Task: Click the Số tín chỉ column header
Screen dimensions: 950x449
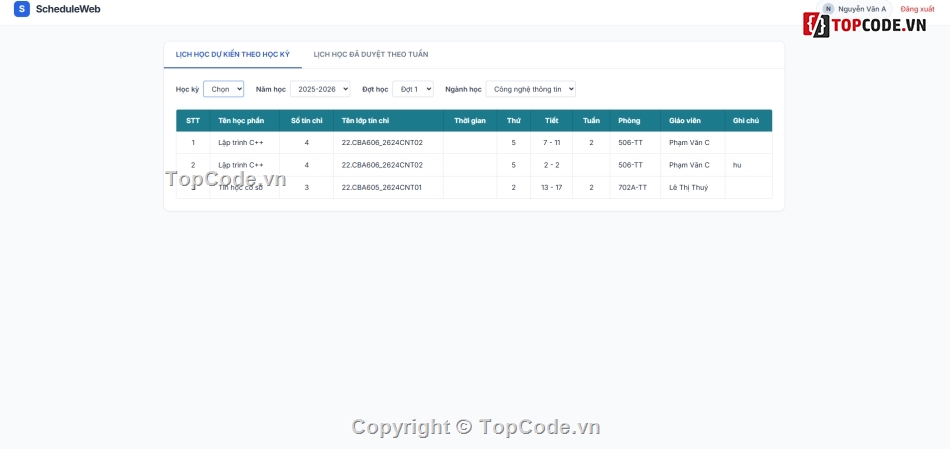Action: (306, 121)
